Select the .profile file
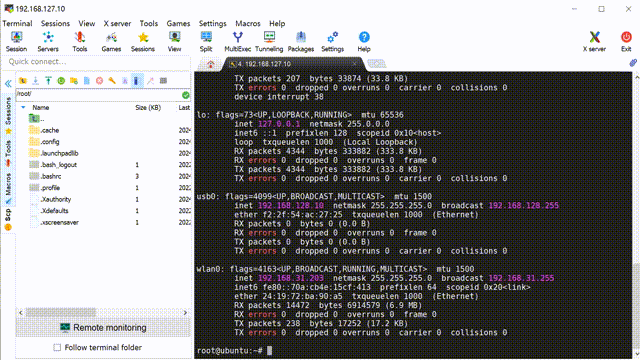 pyautogui.click(x=50, y=188)
